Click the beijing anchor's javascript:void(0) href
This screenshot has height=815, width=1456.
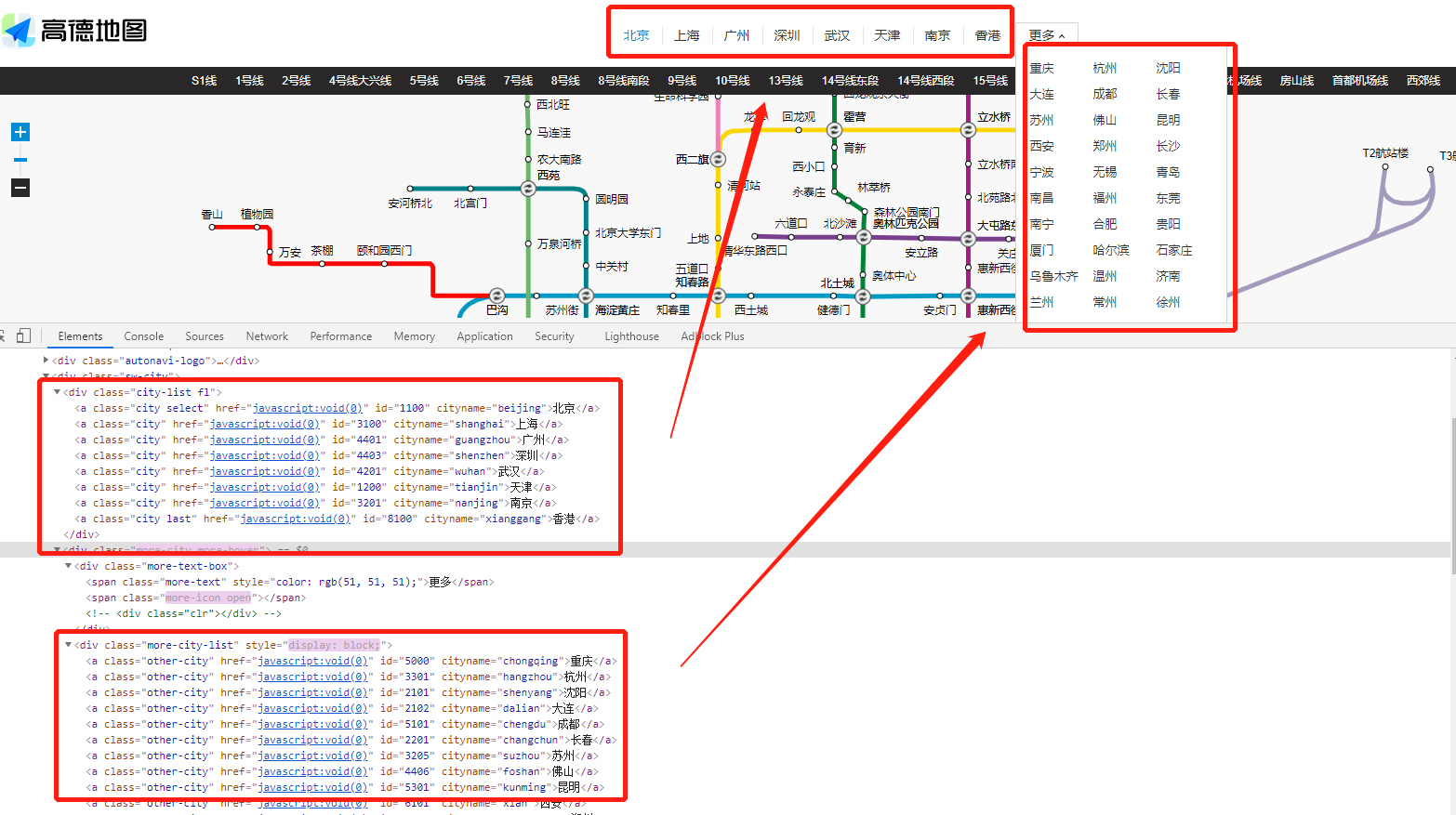pyautogui.click(x=307, y=408)
